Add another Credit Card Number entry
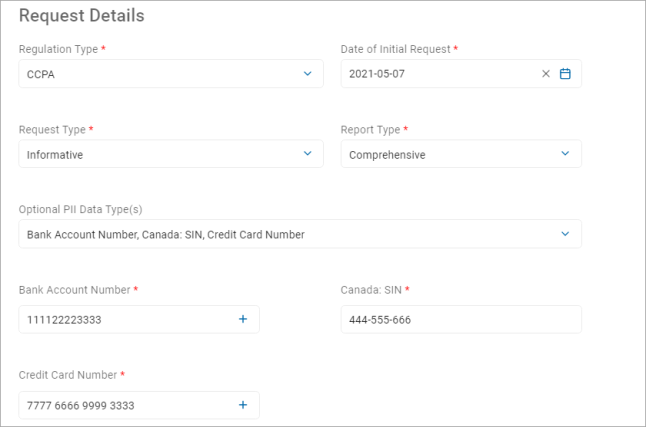Screen dimensions: 646x427 tap(242, 405)
